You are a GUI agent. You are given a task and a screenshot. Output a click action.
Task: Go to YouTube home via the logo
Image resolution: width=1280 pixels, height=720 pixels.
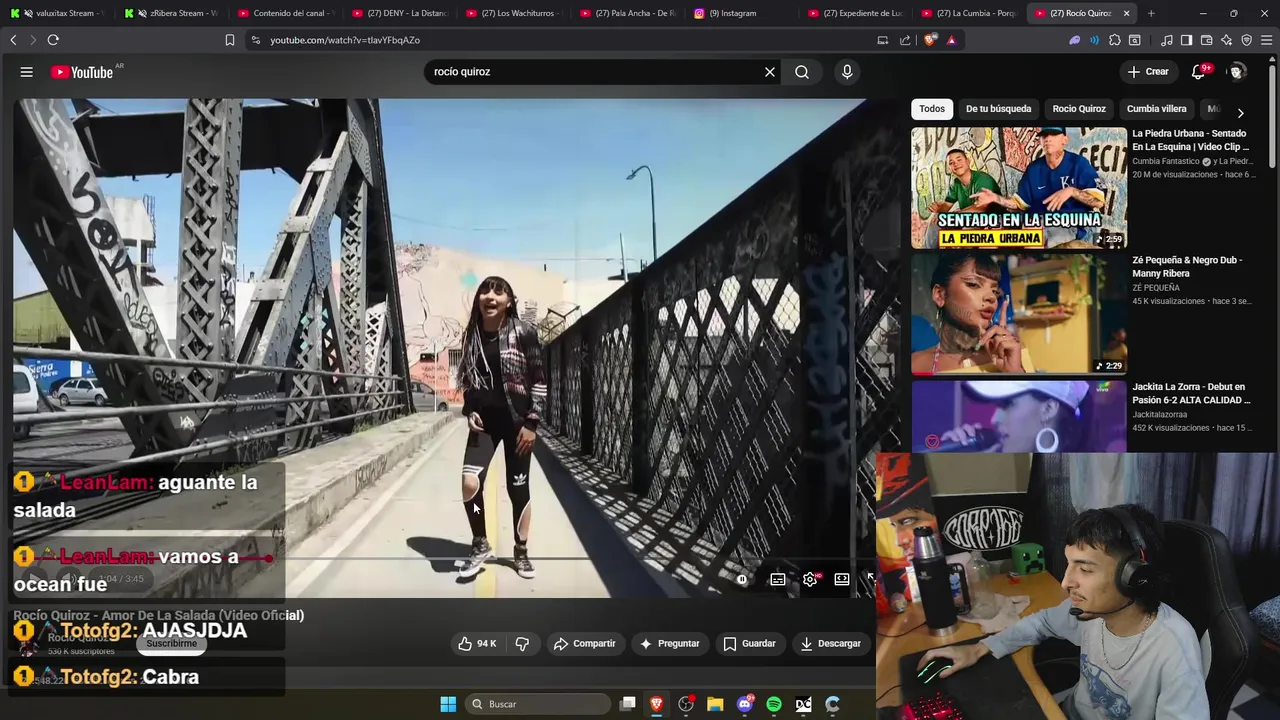(82, 72)
